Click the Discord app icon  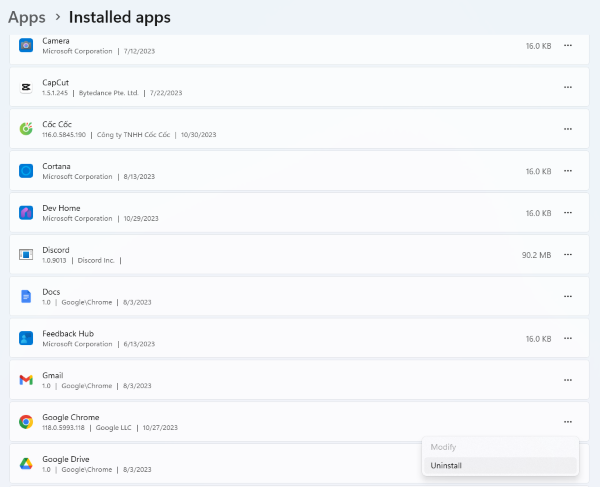click(x=26, y=255)
